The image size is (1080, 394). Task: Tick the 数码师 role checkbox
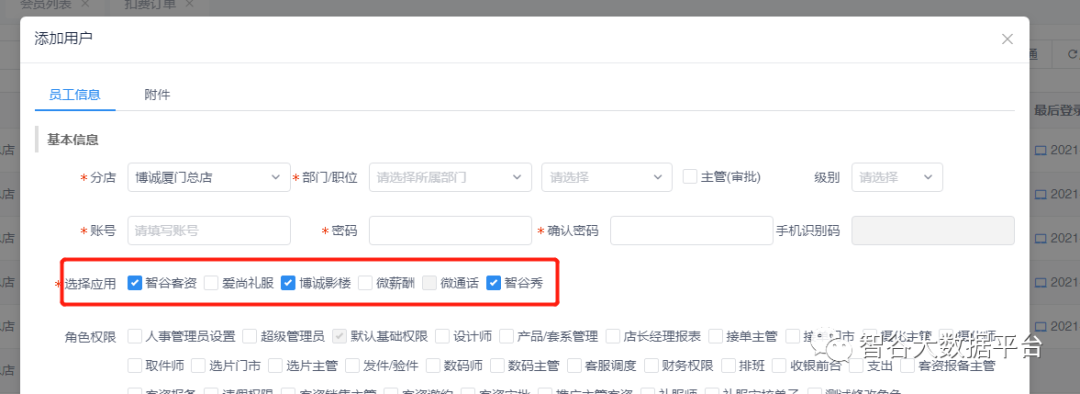coord(433,365)
